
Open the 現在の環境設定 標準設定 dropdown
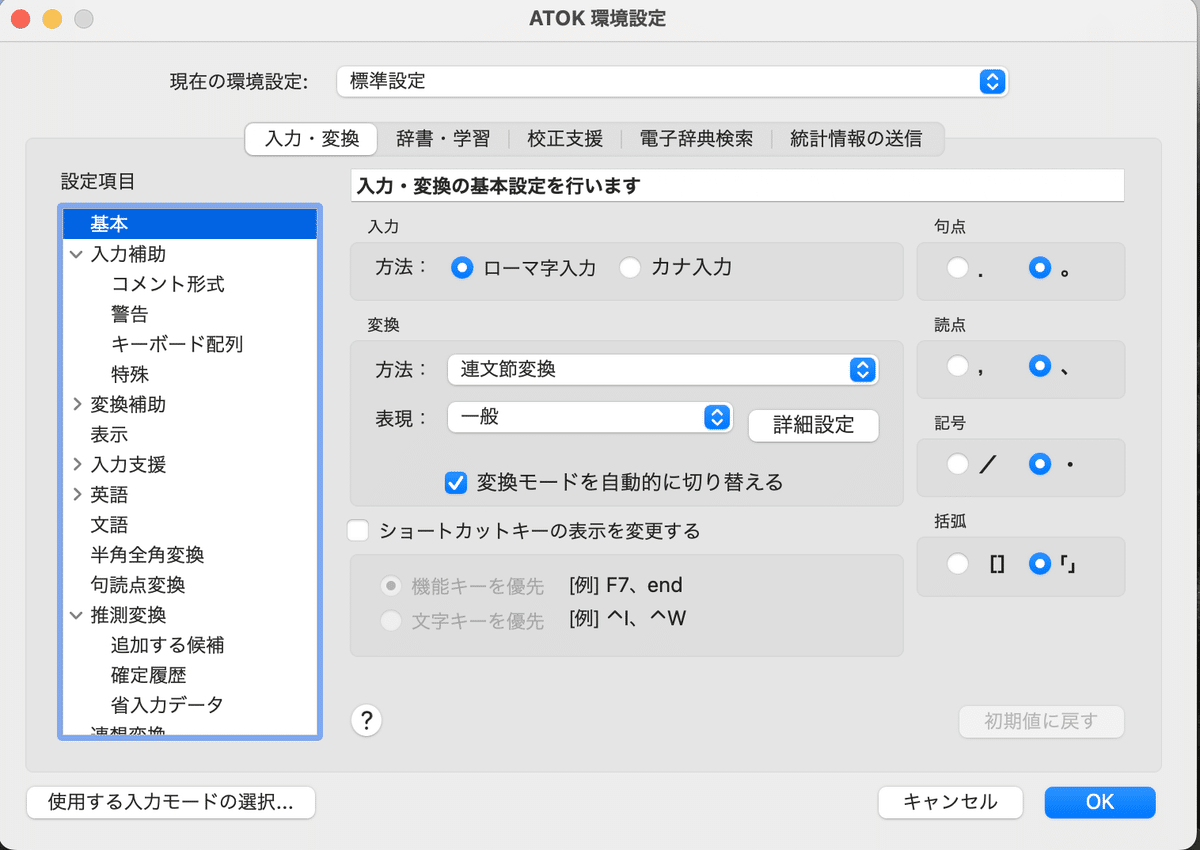tap(673, 81)
